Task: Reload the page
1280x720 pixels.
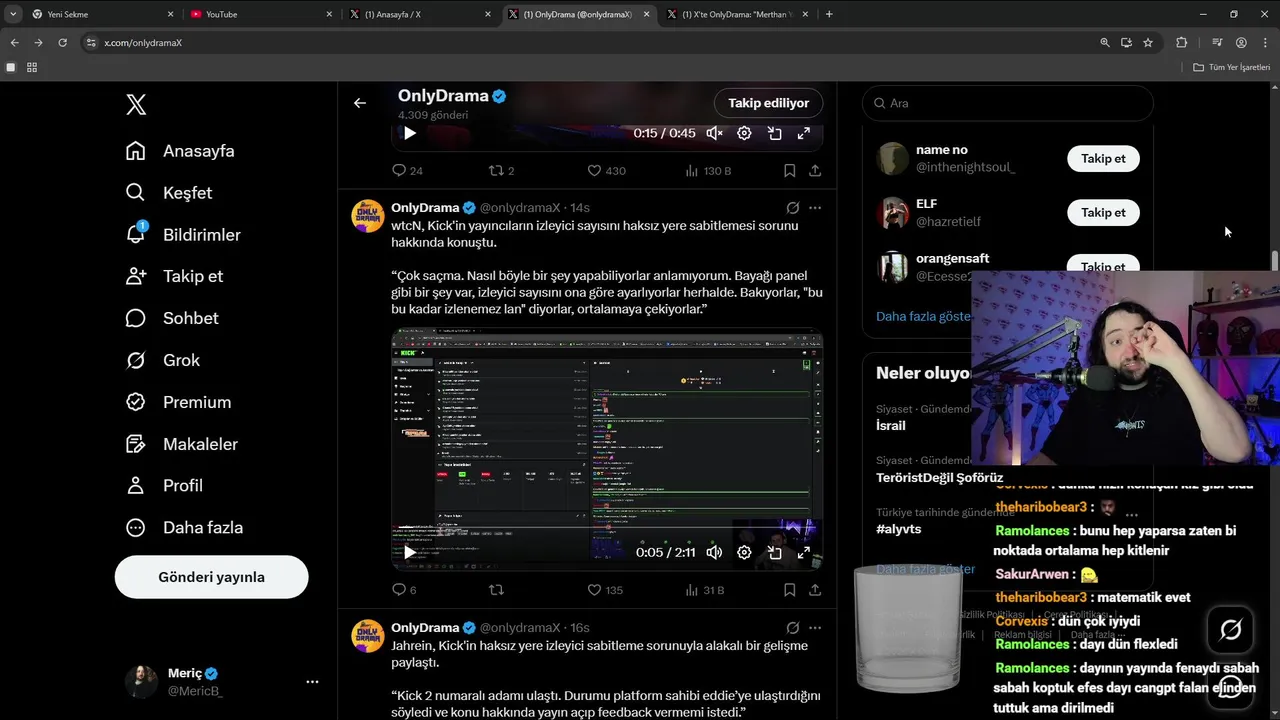Action: click(62, 43)
